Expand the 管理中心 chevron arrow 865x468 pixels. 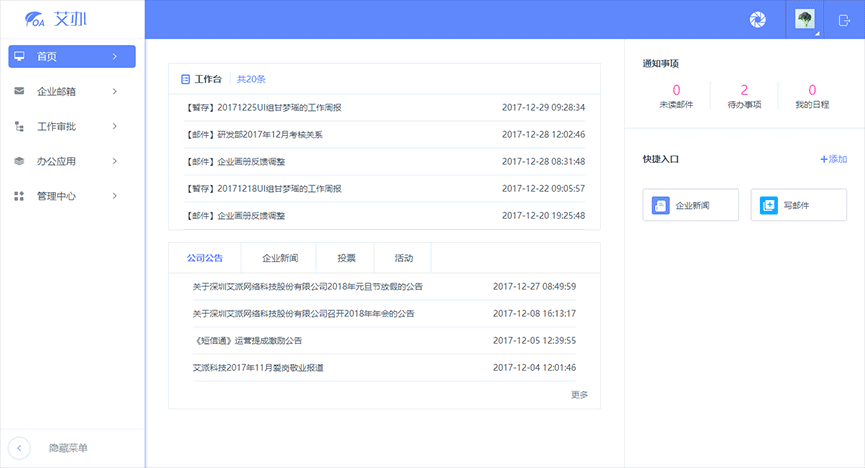115,196
